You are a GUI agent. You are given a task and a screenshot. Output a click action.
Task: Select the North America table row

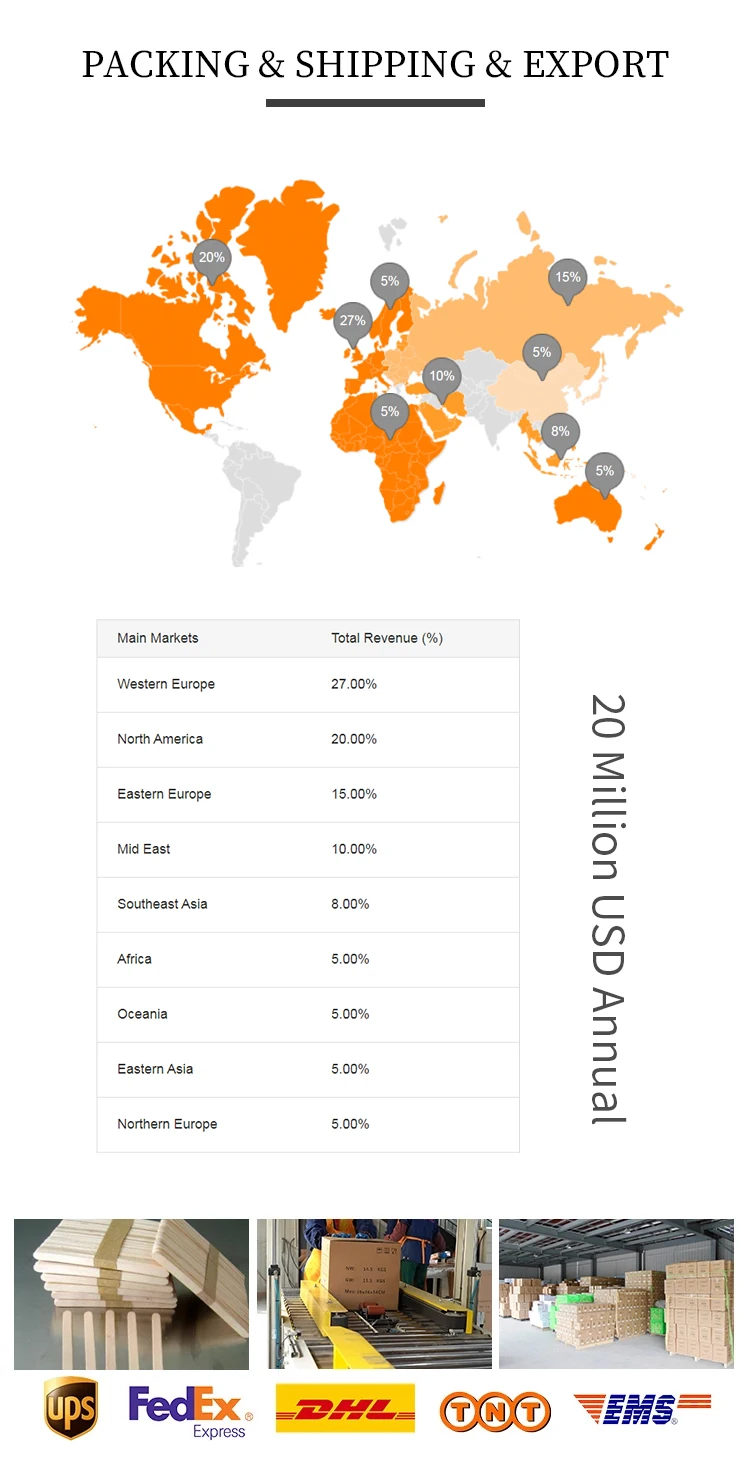coord(308,740)
